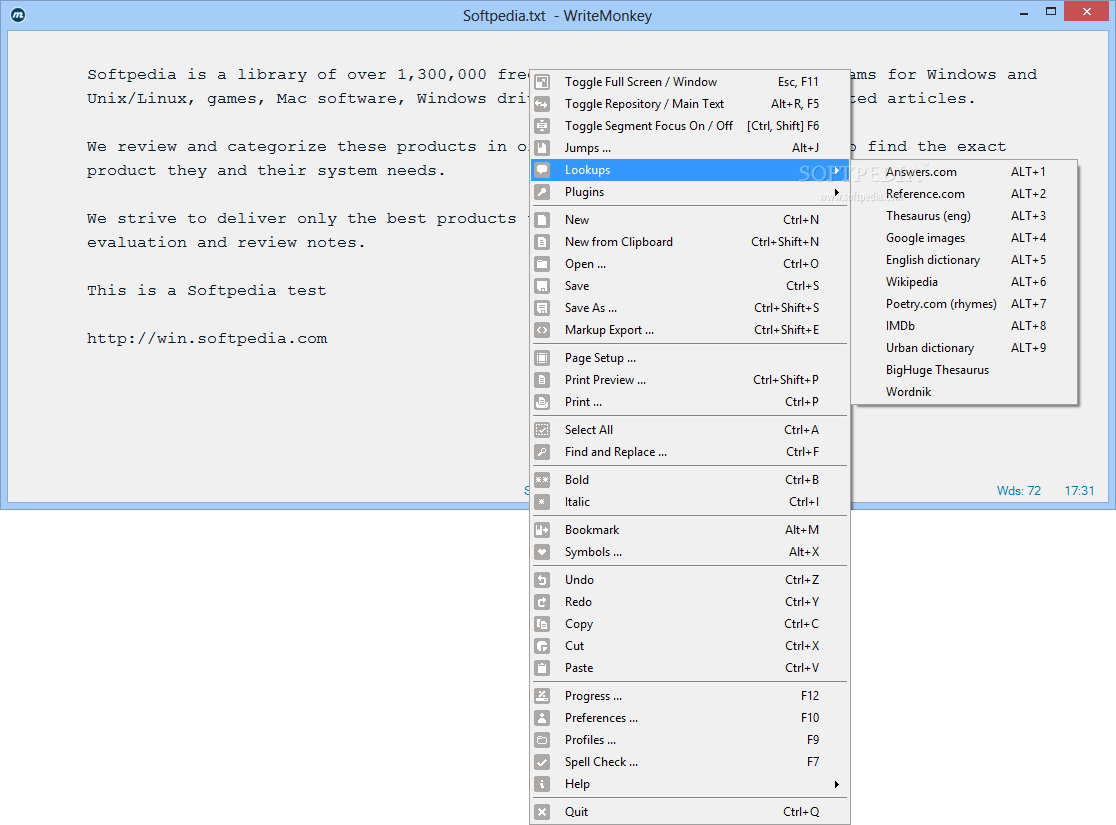This screenshot has height=825, width=1116.
Task: Click the Save As icon
Action: tap(542, 308)
